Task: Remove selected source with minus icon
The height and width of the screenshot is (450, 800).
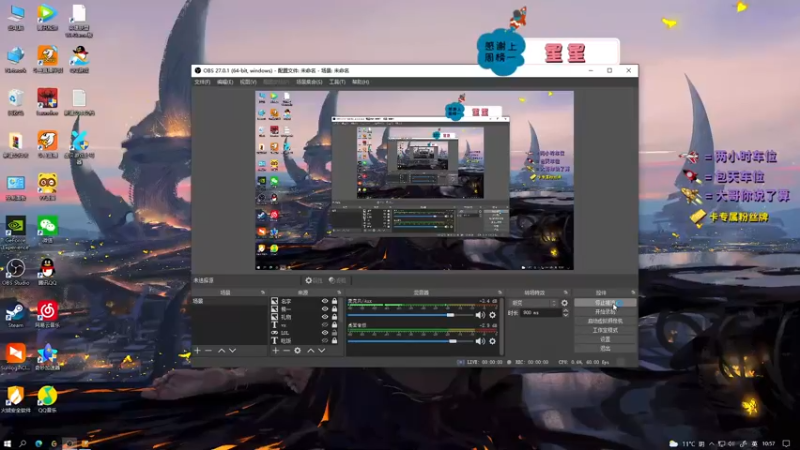Action: (x=286, y=351)
